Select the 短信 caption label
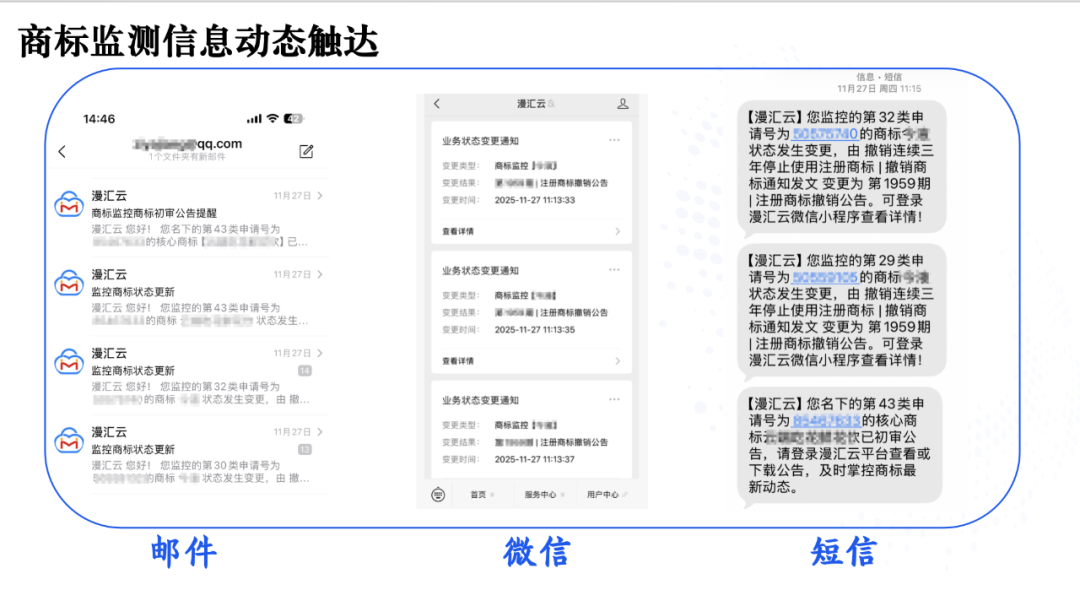 pos(843,552)
